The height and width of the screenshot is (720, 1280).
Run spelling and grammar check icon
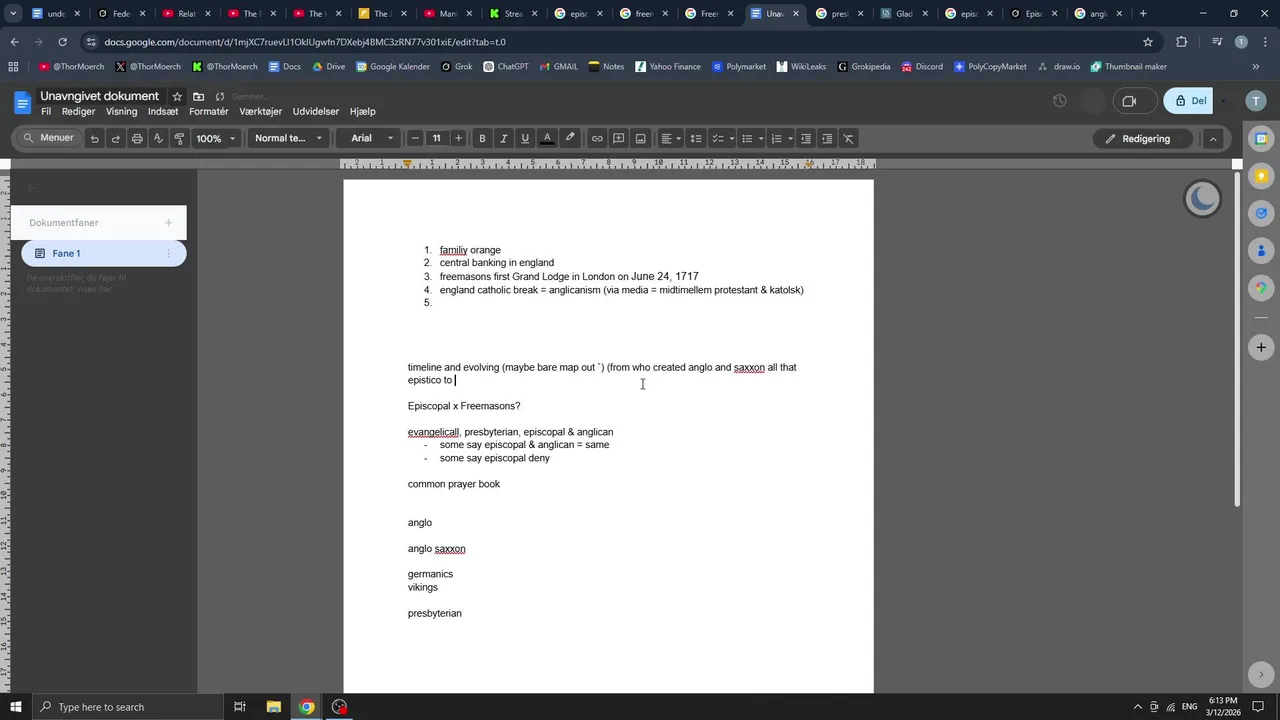(158, 139)
